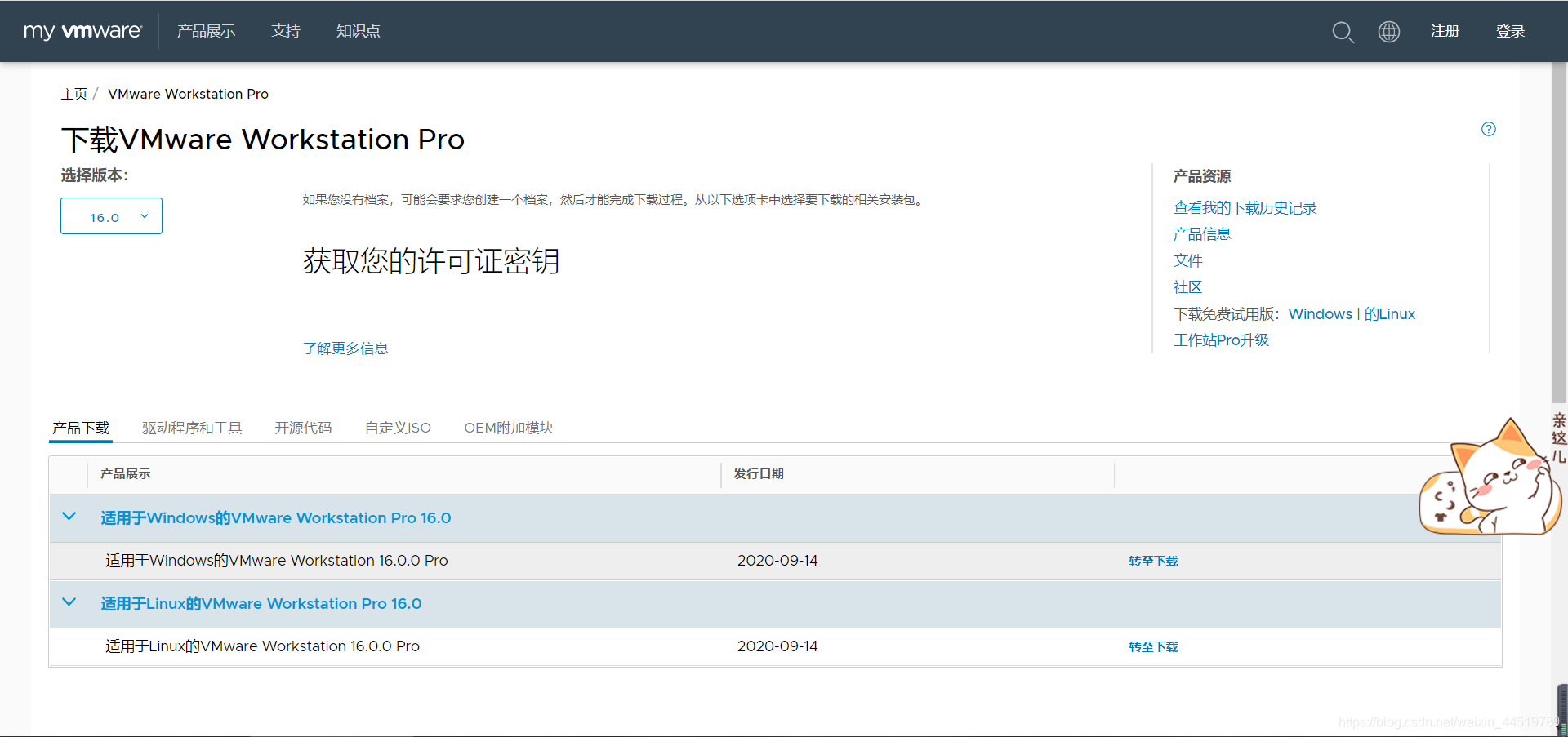Screen dimensions: 1568x737
Task: Click 转至下载 for Linux 16.0.0 Pro
Action: pyautogui.click(x=1153, y=646)
